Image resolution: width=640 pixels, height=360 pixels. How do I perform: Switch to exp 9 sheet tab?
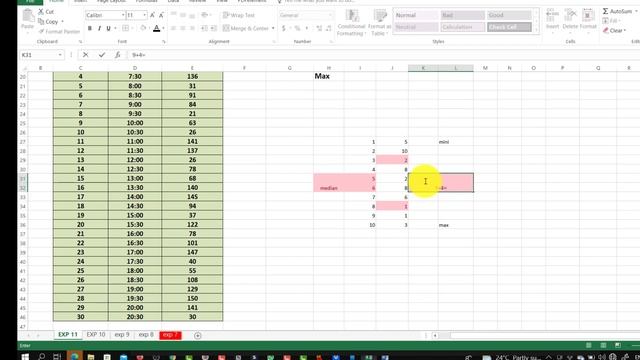(122, 335)
